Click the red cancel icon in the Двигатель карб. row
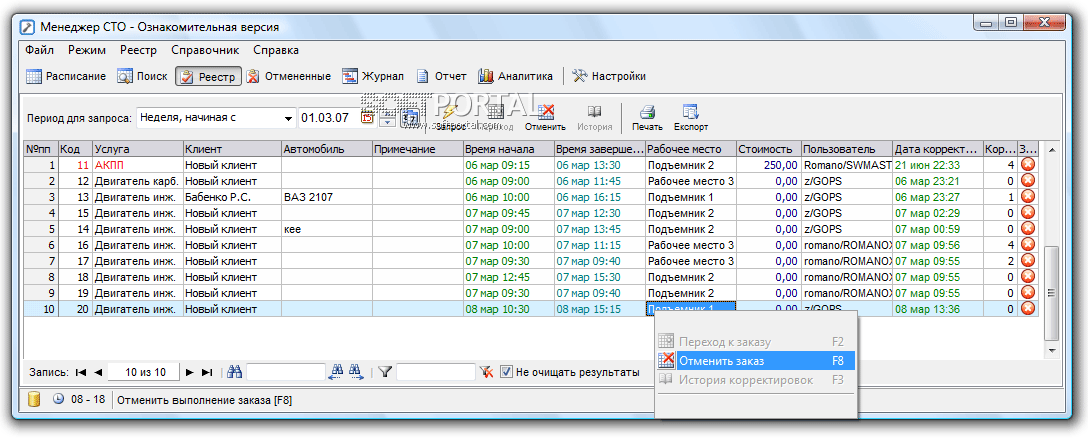Screen dimensions: 1088x441 pyautogui.click(x=1028, y=180)
